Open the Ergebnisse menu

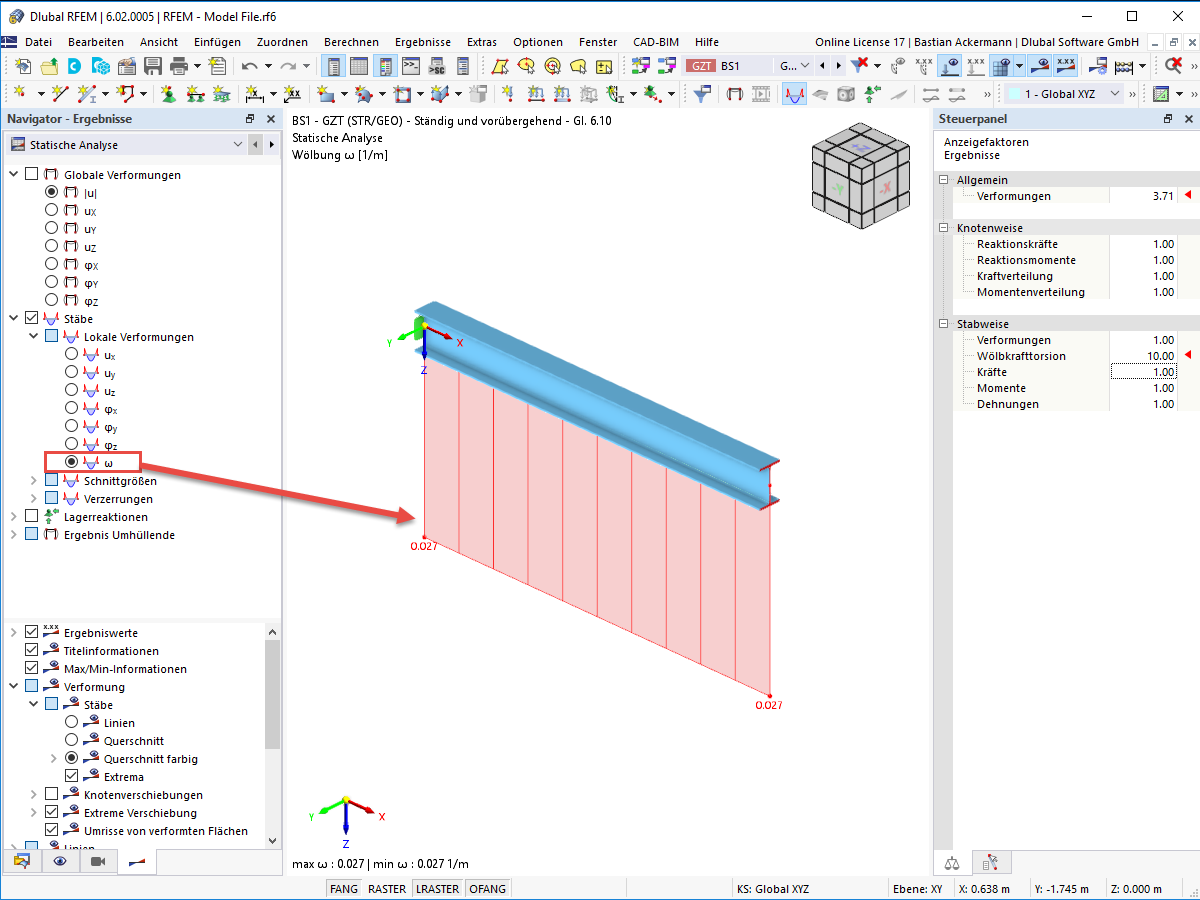pos(423,42)
